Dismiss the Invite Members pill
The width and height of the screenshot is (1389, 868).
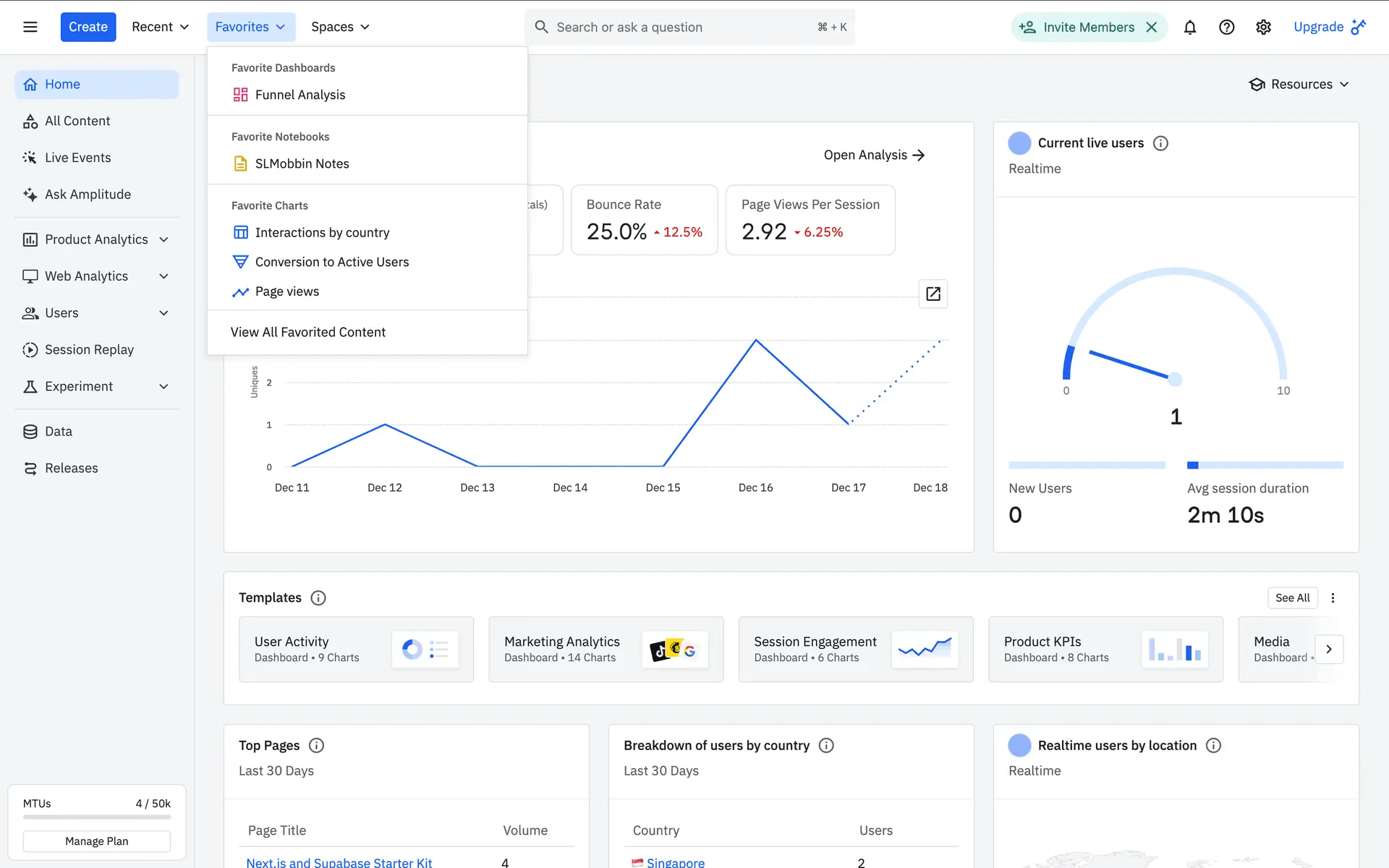[1152, 27]
